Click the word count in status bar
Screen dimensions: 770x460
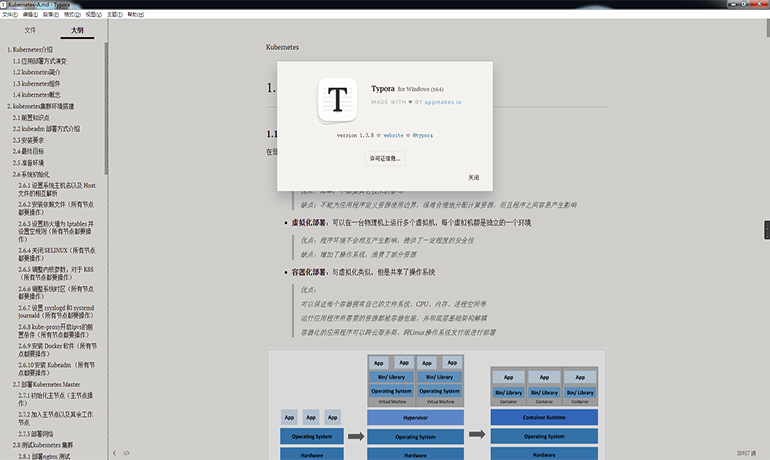click(746, 453)
